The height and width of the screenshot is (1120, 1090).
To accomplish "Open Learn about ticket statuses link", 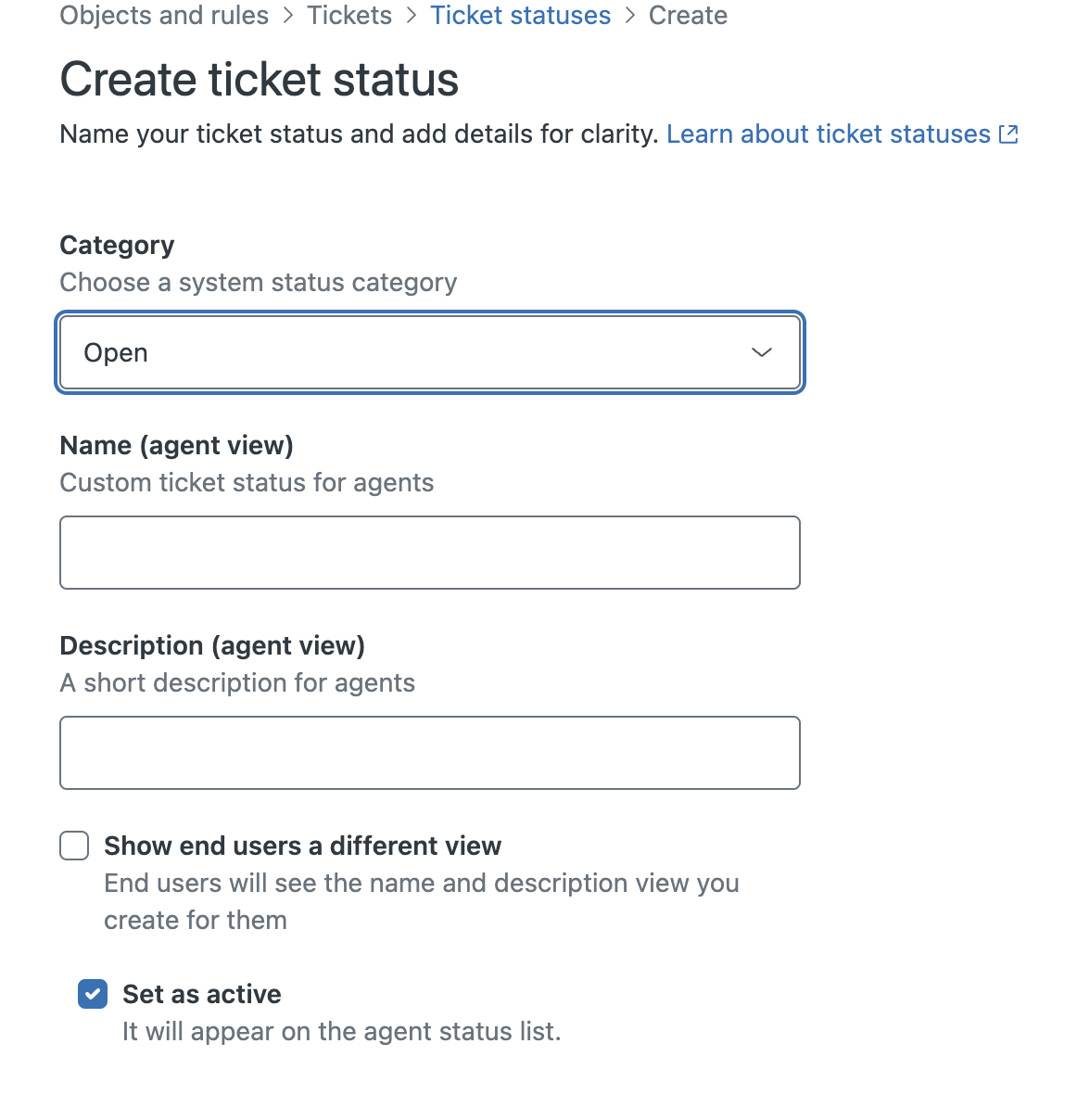I will [x=828, y=134].
